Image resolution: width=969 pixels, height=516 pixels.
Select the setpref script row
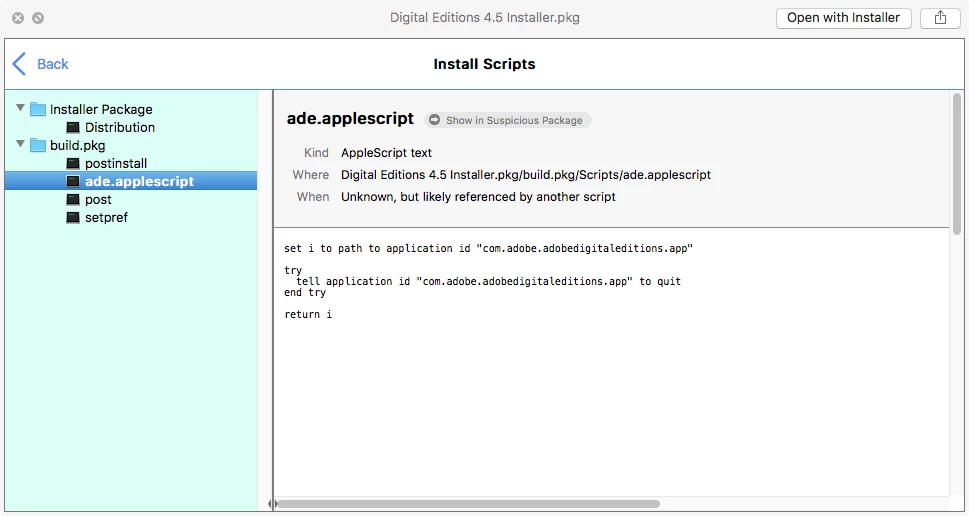[x=131, y=218]
